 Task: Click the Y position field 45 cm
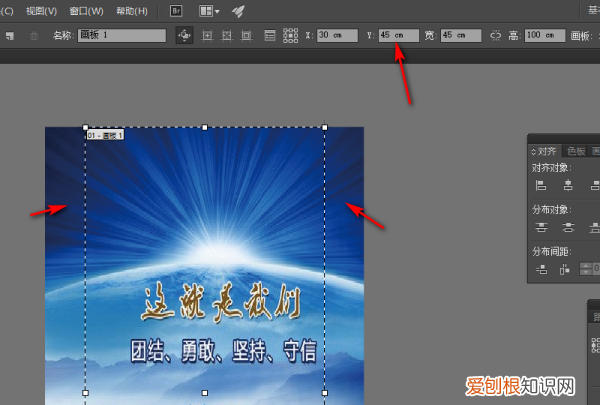(399, 35)
